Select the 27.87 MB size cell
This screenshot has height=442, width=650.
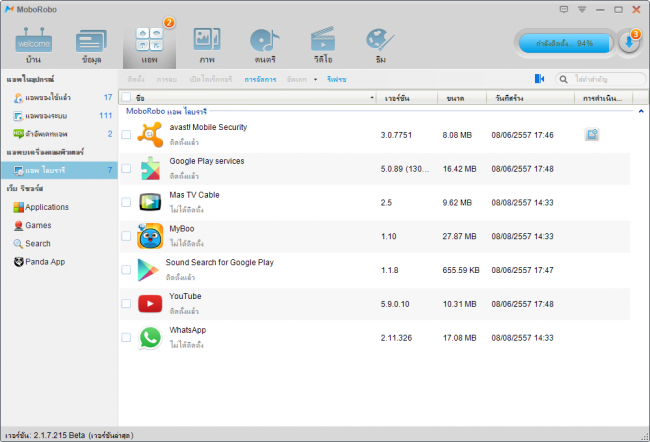point(459,236)
